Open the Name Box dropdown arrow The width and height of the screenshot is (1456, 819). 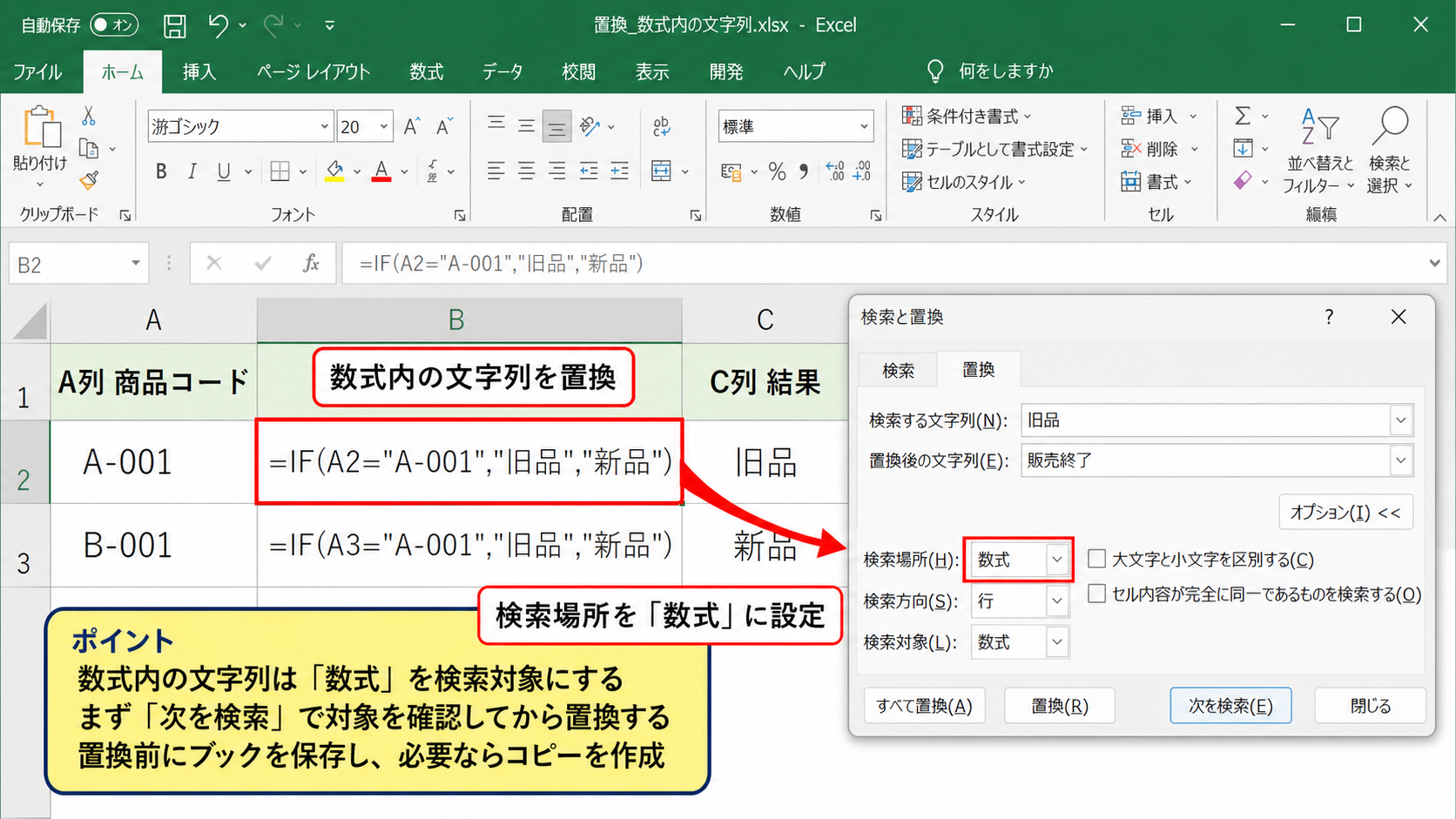click(x=136, y=264)
